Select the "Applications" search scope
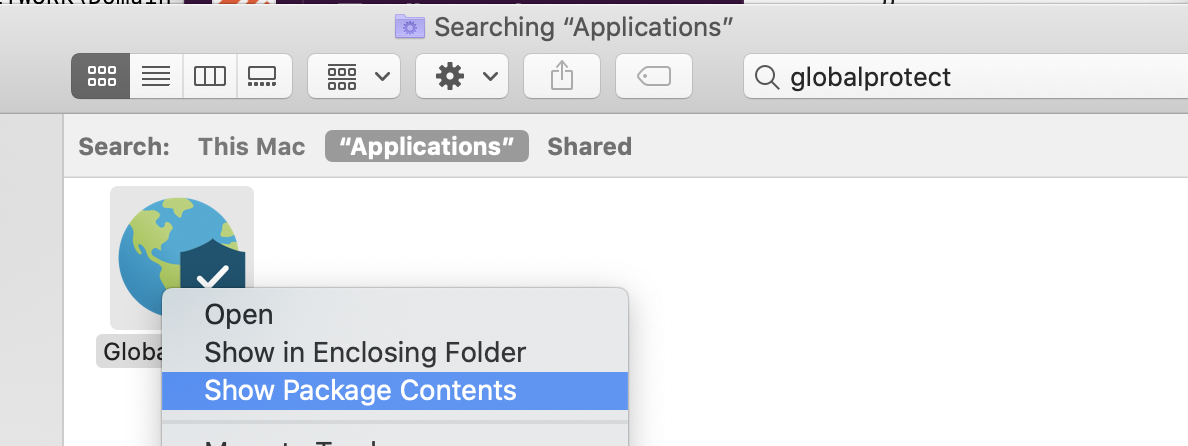 point(427,147)
